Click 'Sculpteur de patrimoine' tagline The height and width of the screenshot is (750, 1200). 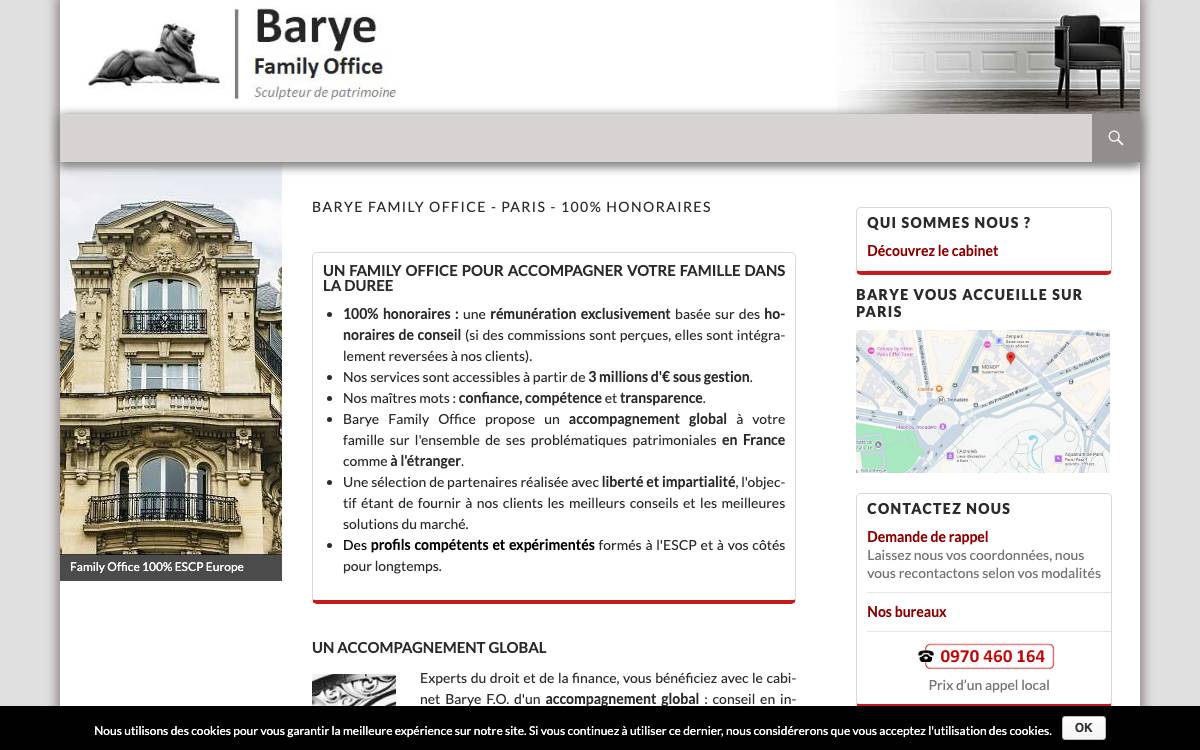[x=325, y=92]
